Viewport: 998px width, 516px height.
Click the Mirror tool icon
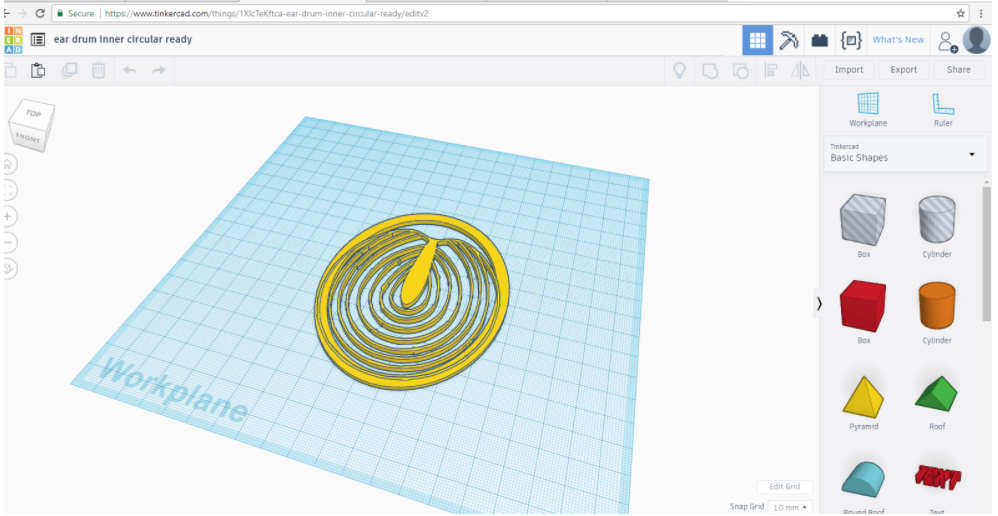coord(800,70)
